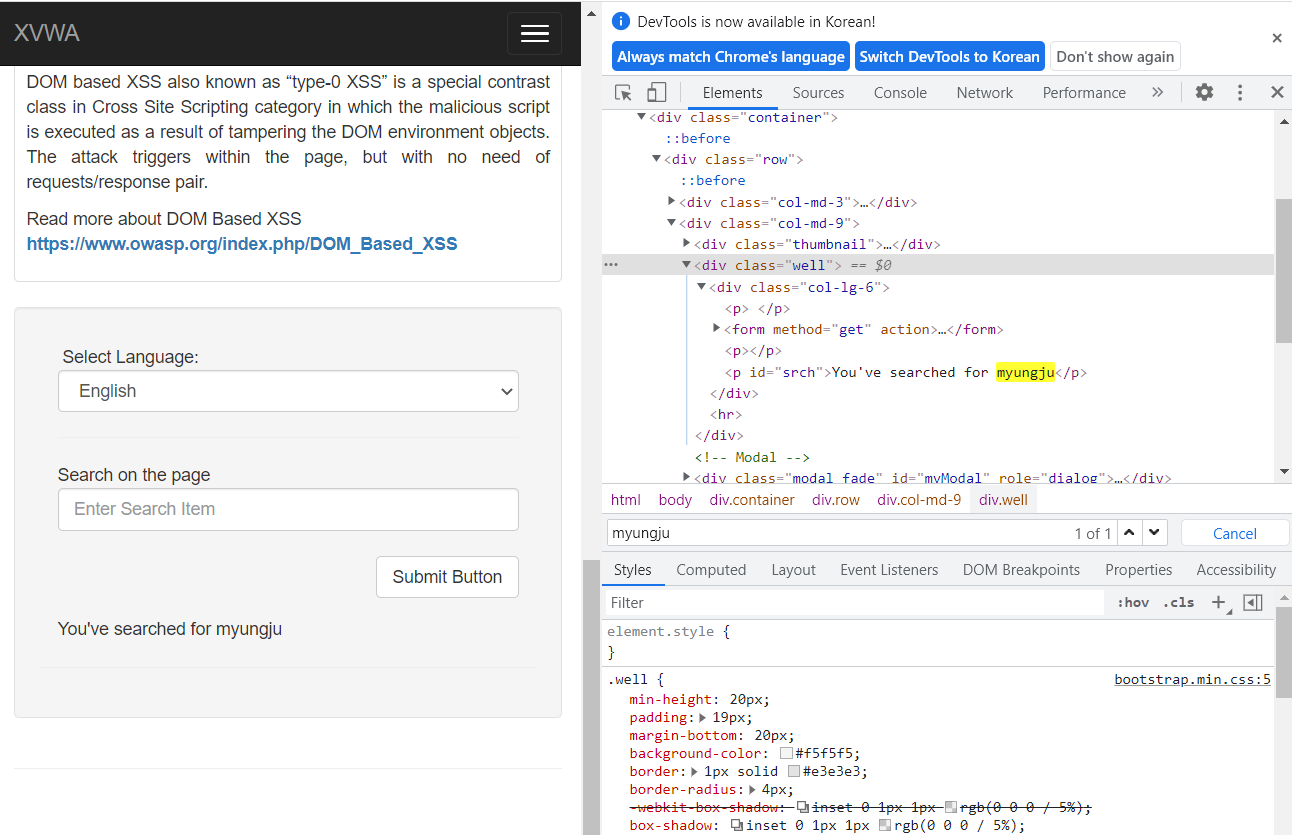Expand the form method get node
Screen dimensions: 1292x835
pos(717,329)
